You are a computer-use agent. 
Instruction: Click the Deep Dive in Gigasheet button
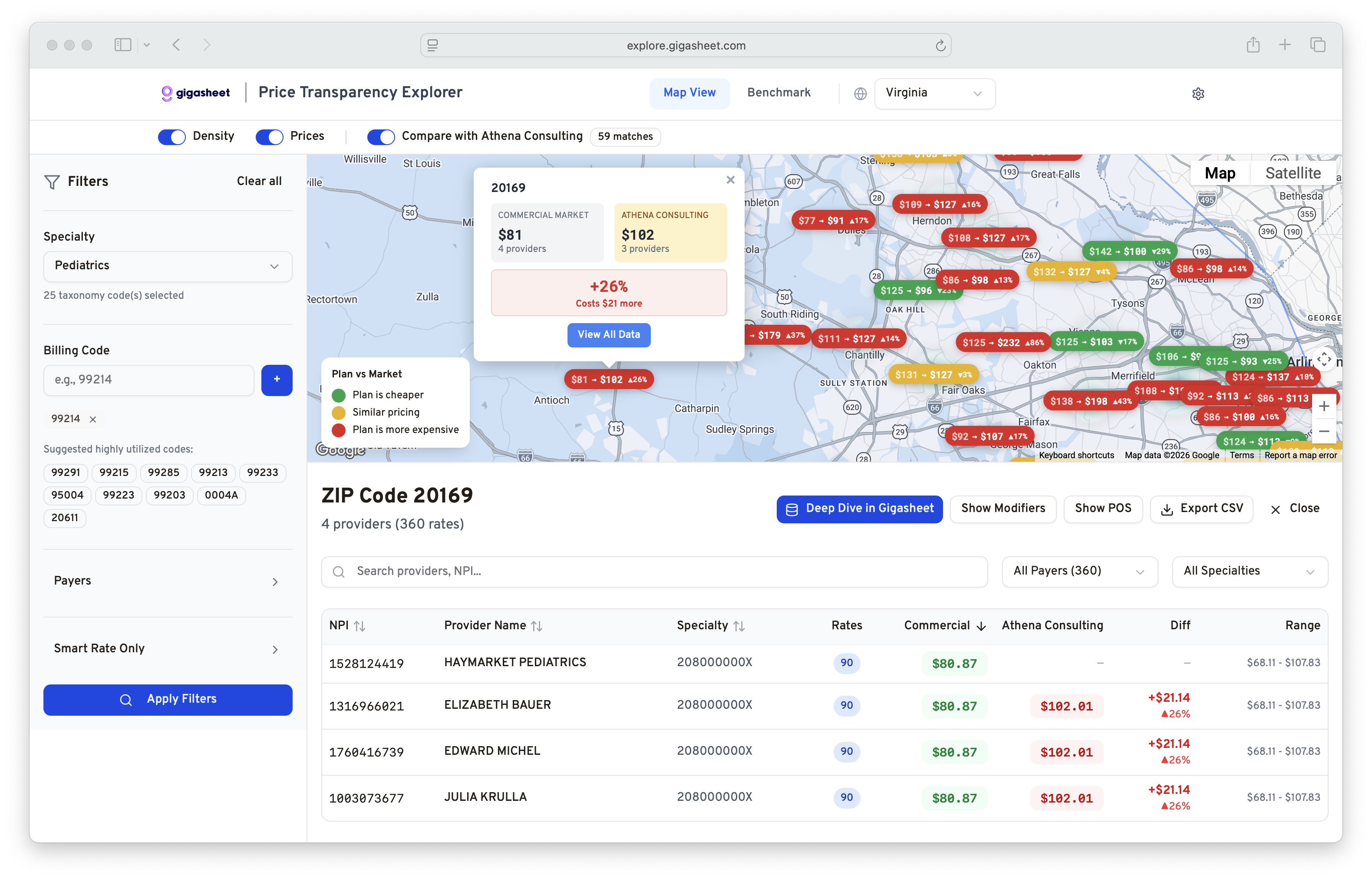coord(859,509)
